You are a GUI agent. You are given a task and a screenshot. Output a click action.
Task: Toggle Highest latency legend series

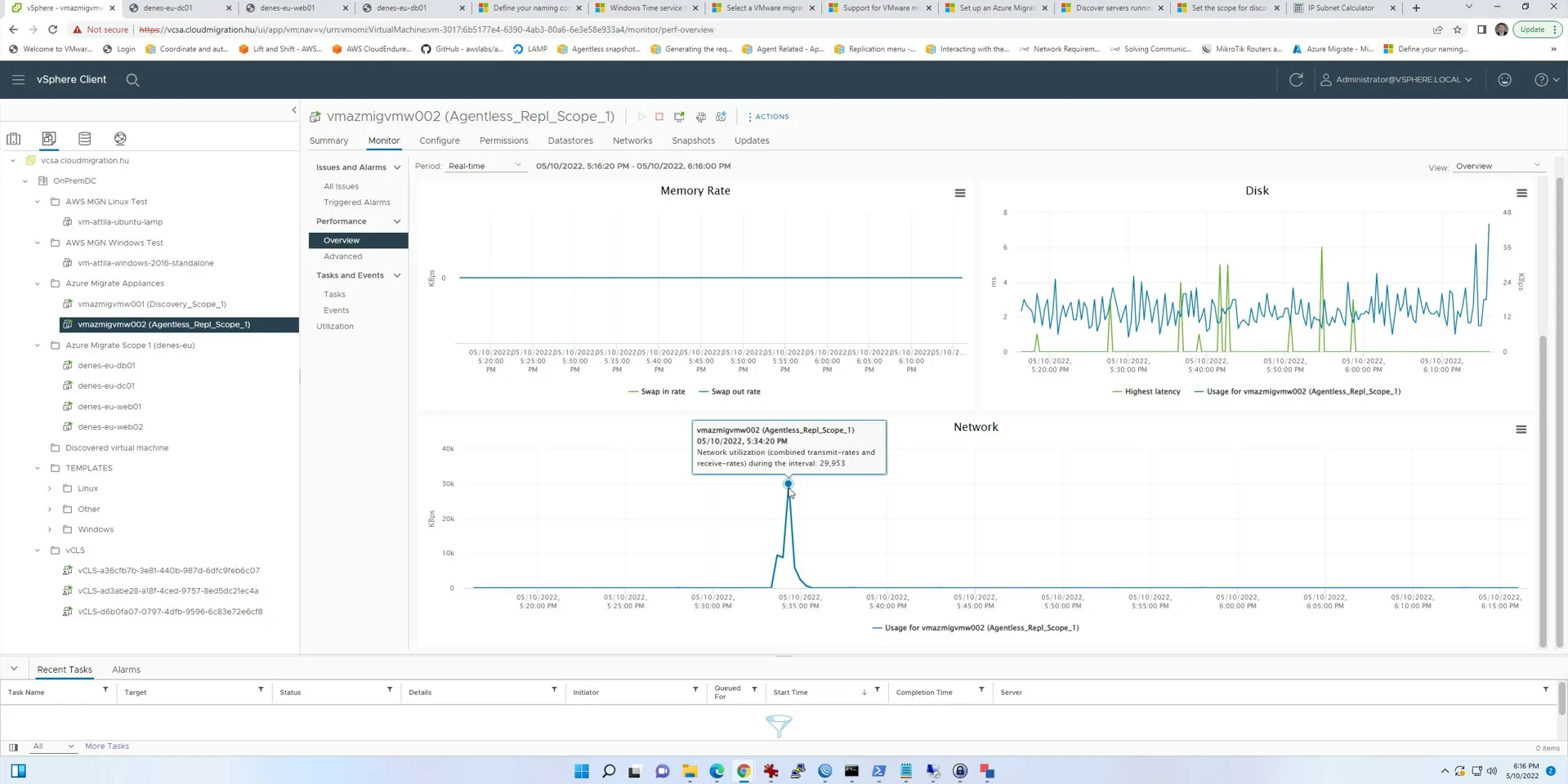(1146, 392)
